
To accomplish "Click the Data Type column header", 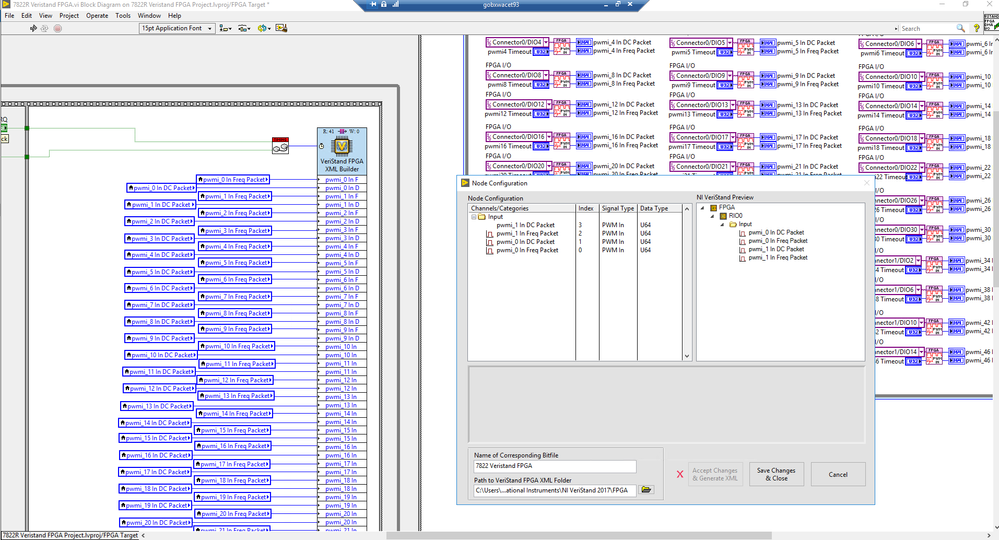I will [659, 208].
